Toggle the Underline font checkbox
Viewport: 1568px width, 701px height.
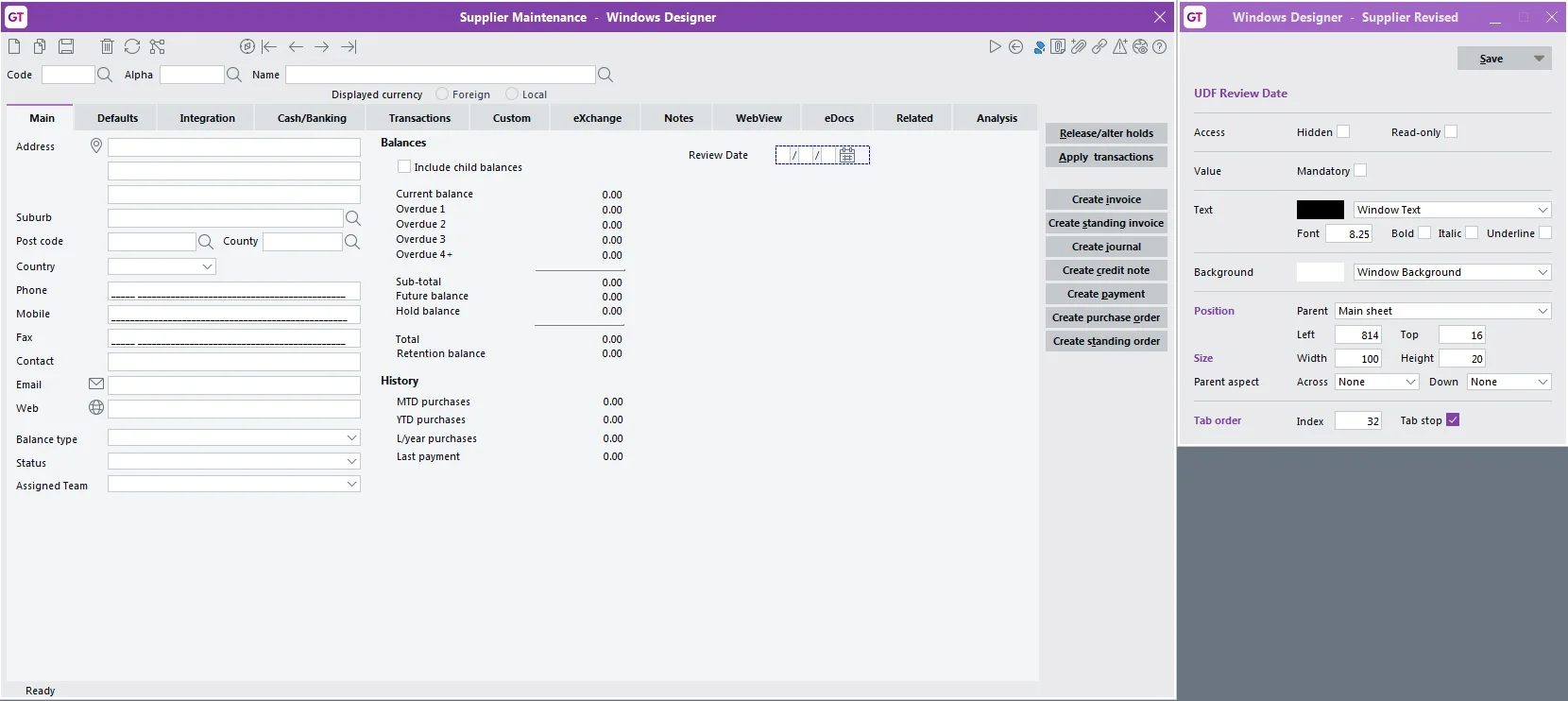[1545, 232]
